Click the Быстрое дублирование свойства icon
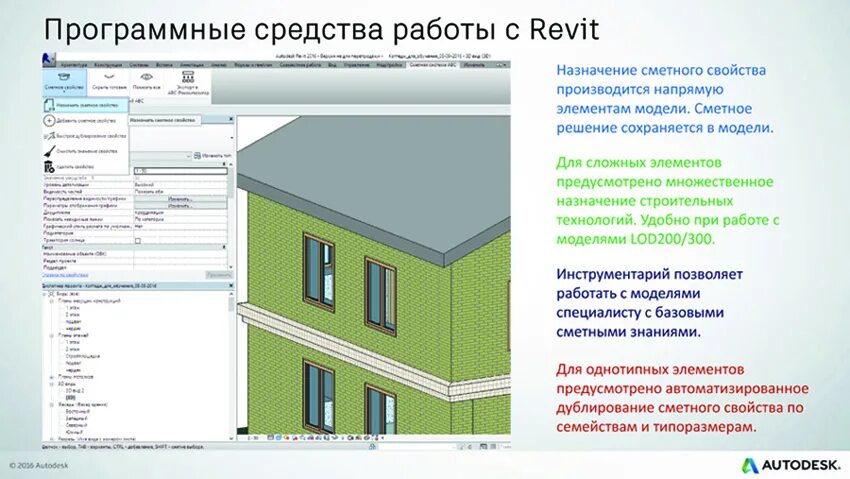The width and height of the screenshot is (850, 479). click(x=49, y=136)
